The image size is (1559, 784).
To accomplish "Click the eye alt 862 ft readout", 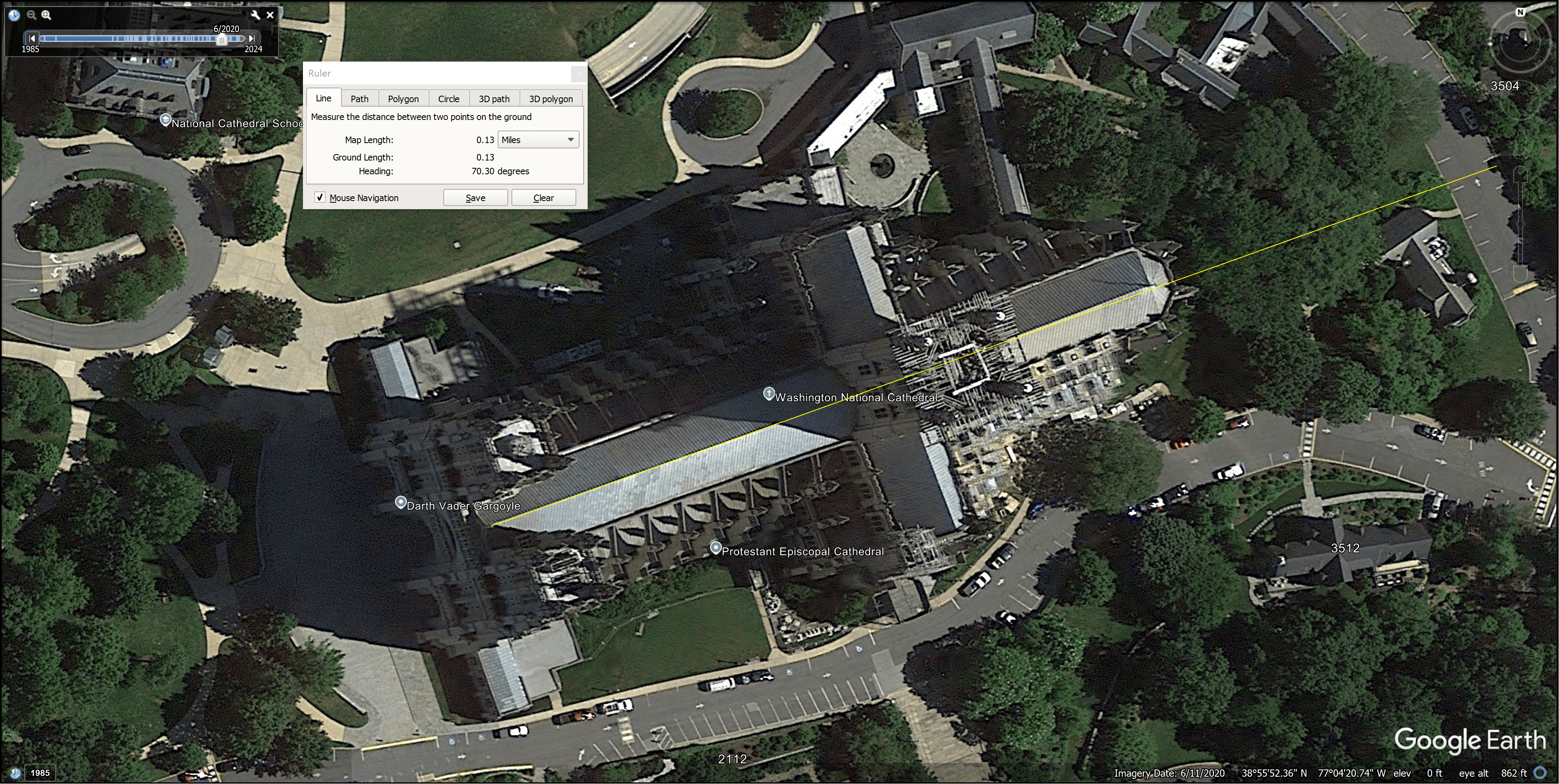I will pyautogui.click(x=1493, y=773).
